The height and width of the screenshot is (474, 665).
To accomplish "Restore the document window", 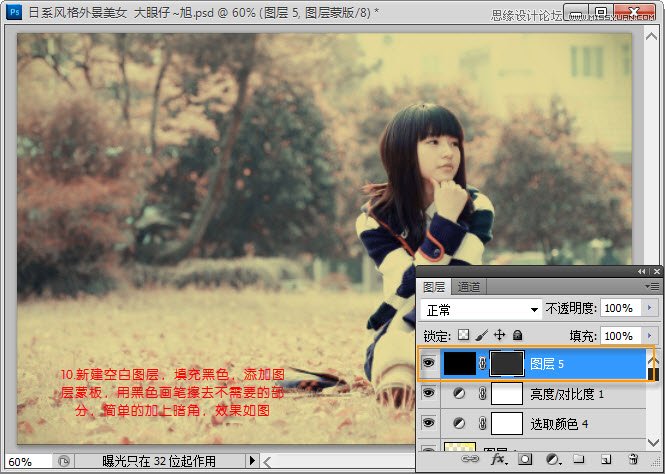I will tap(601, 14).
